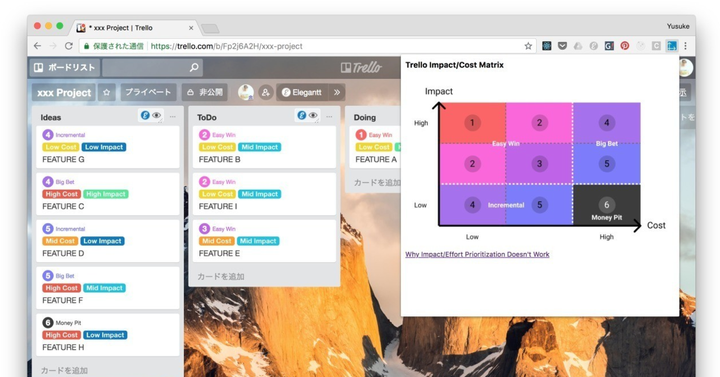Image resolution: width=720 pixels, height=377 pixels.
Task: Click the search magnifier icon in Trello header
Action: (194, 68)
